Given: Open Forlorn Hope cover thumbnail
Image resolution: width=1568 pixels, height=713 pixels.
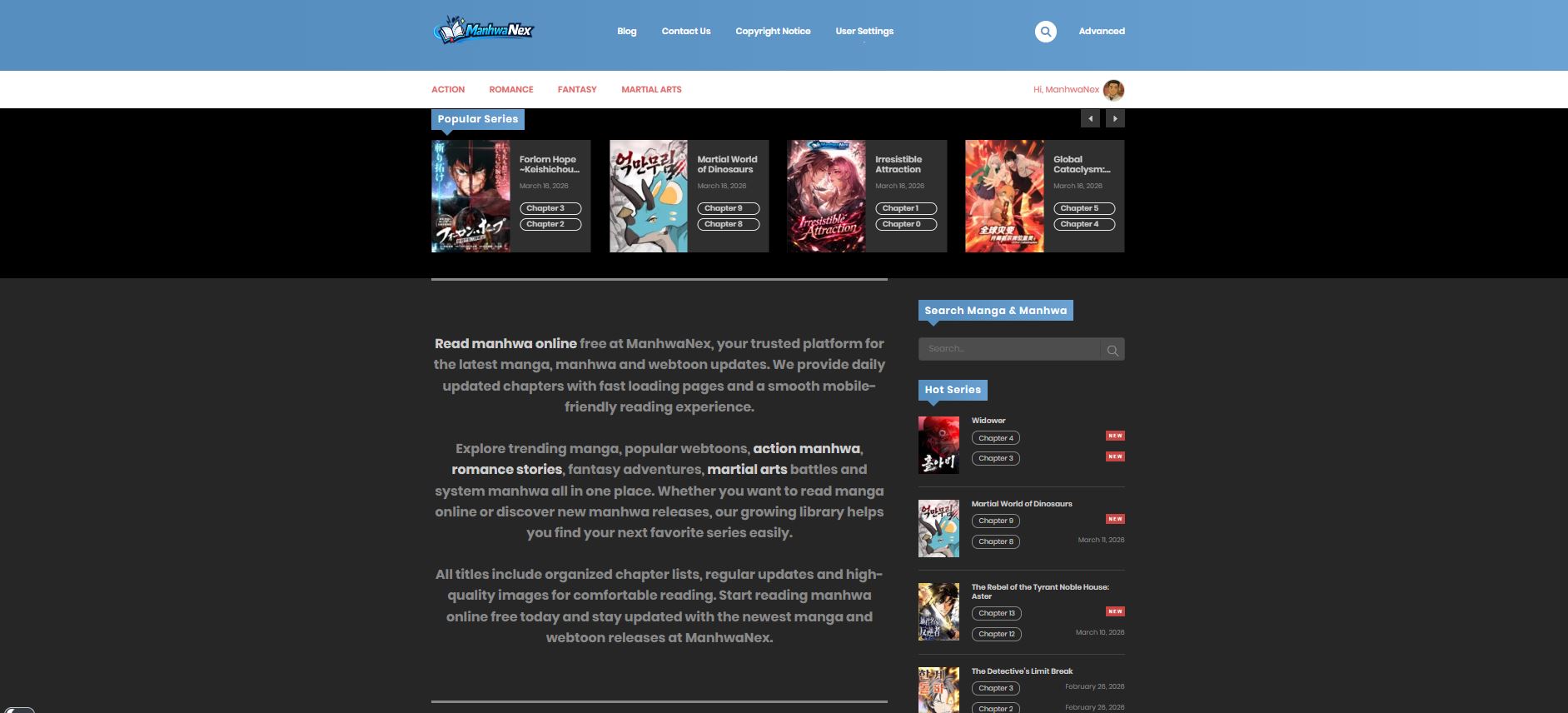Looking at the screenshot, I should pos(470,196).
